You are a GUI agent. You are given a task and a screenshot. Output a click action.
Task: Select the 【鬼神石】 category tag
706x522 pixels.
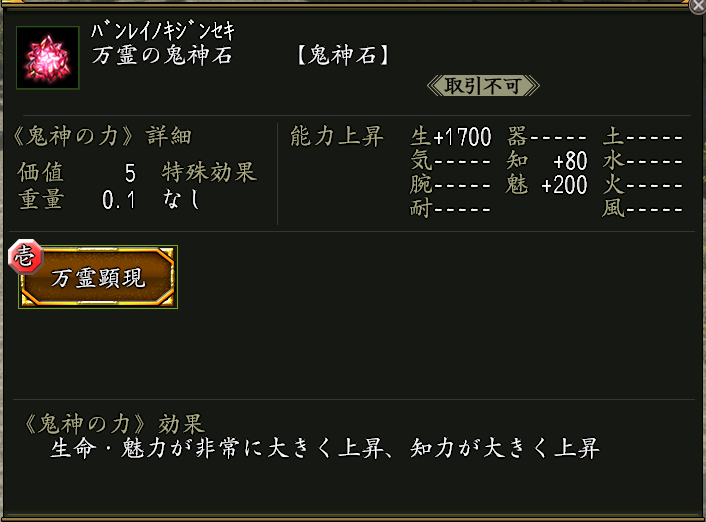(342, 55)
